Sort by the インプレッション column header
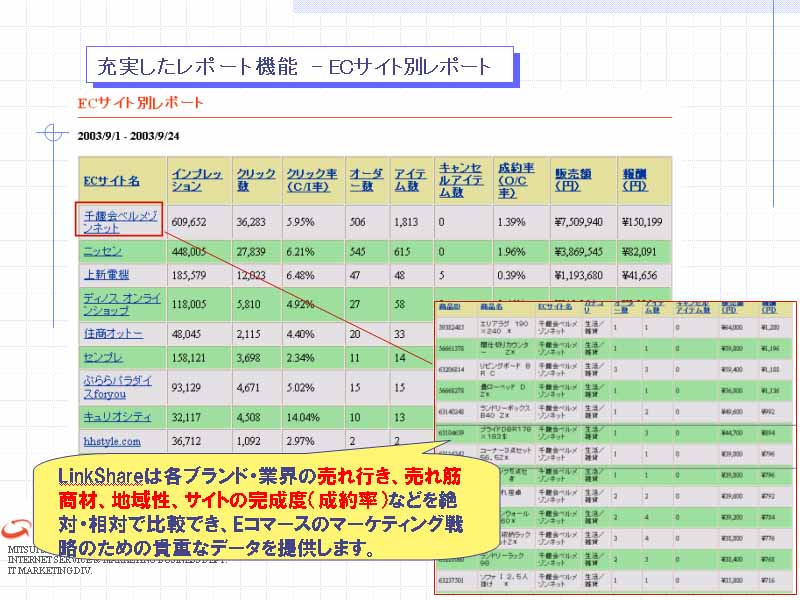 click(x=196, y=180)
